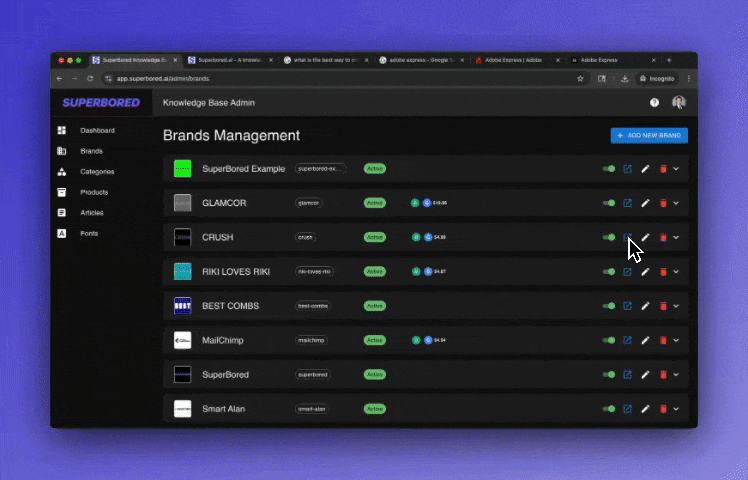Toggle active switch for SuperBored Example
The height and width of the screenshot is (480, 748).
click(609, 169)
